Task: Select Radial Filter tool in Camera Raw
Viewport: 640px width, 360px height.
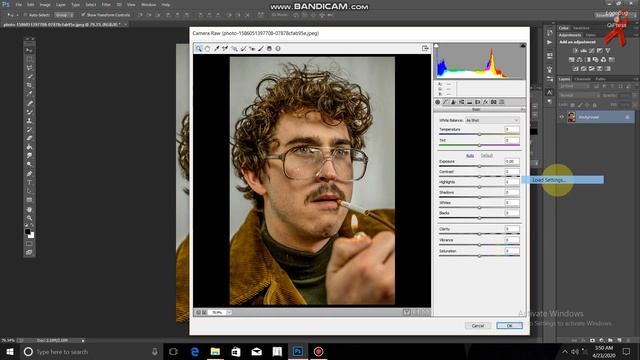Action: click(x=278, y=49)
